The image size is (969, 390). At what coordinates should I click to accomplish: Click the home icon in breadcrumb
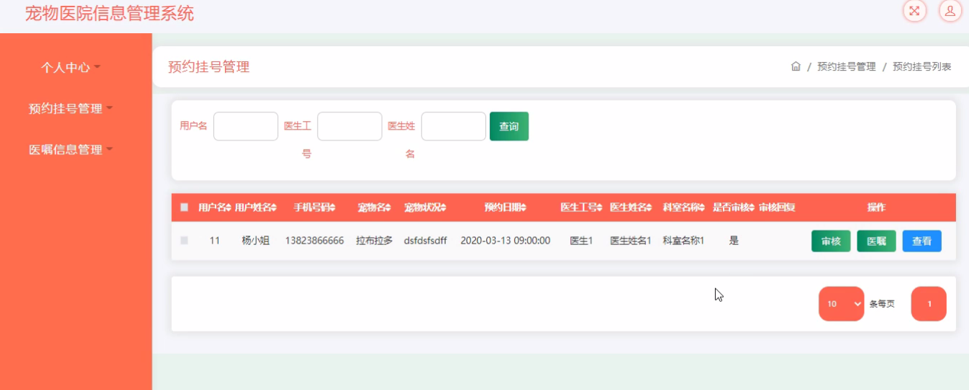coord(796,67)
